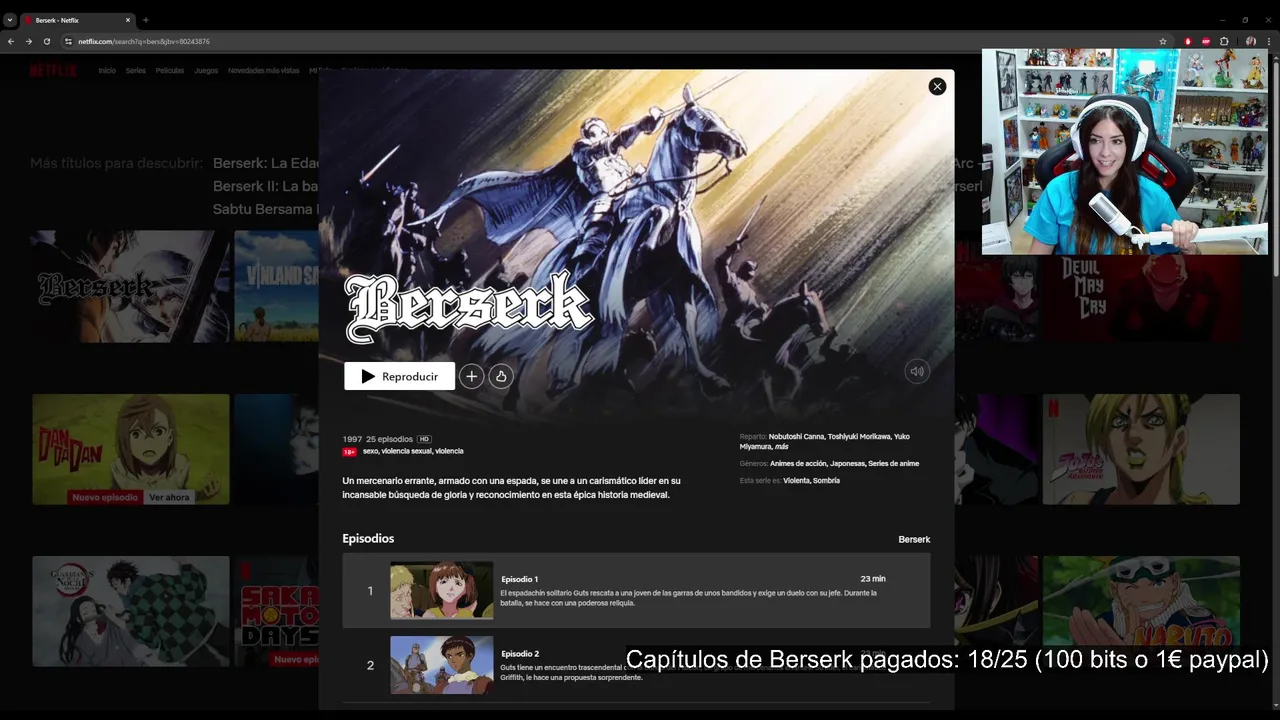
Task: Close the Berserk details popup
Action: 937,87
